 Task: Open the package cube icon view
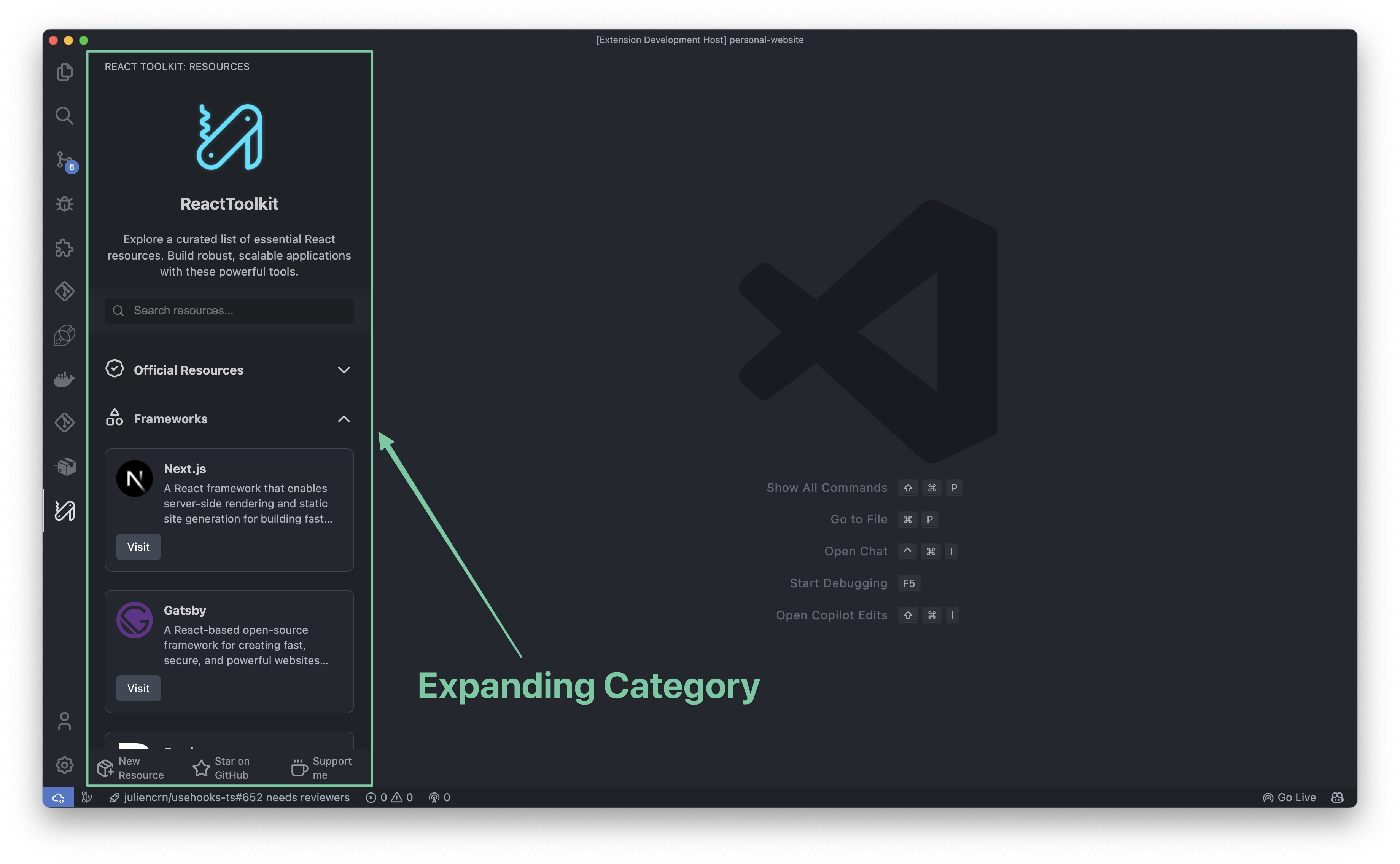[x=65, y=466]
